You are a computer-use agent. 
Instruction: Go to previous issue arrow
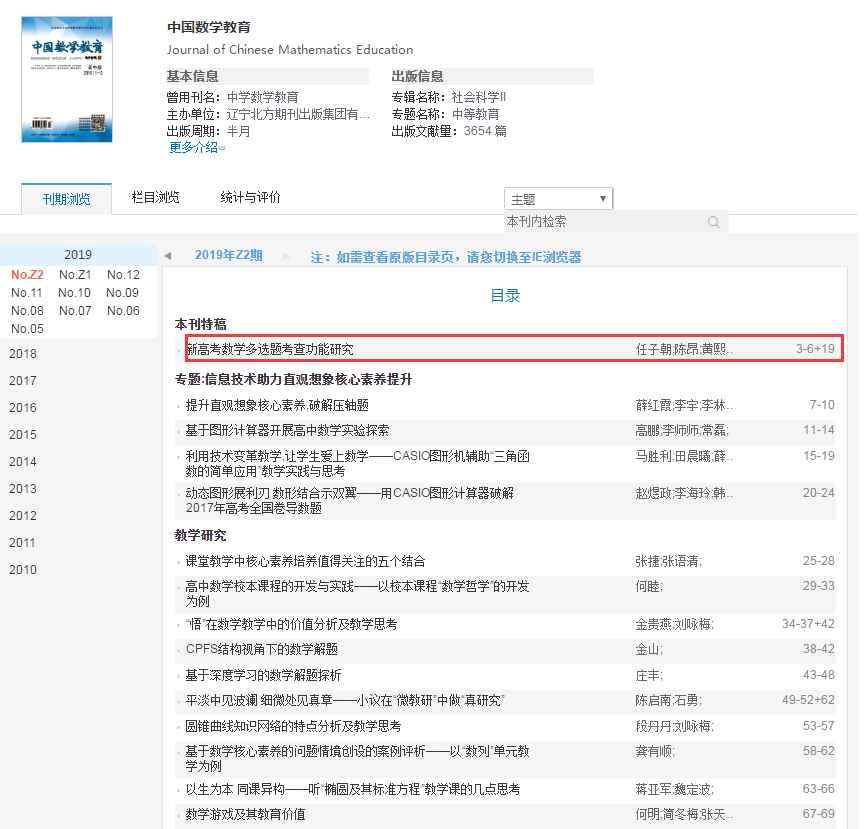click(x=168, y=256)
